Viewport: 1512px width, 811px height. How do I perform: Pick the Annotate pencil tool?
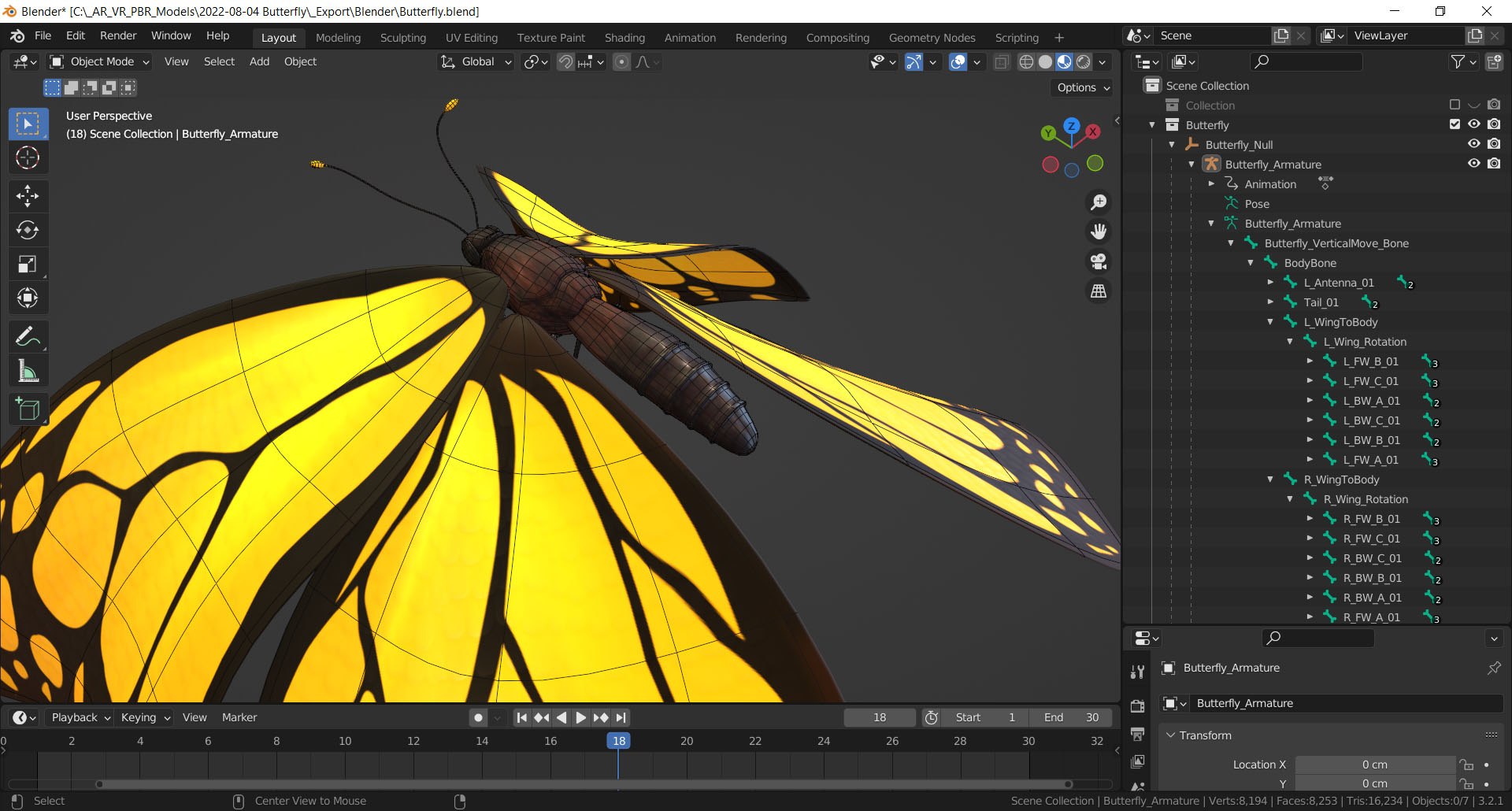tap(28, 337)
